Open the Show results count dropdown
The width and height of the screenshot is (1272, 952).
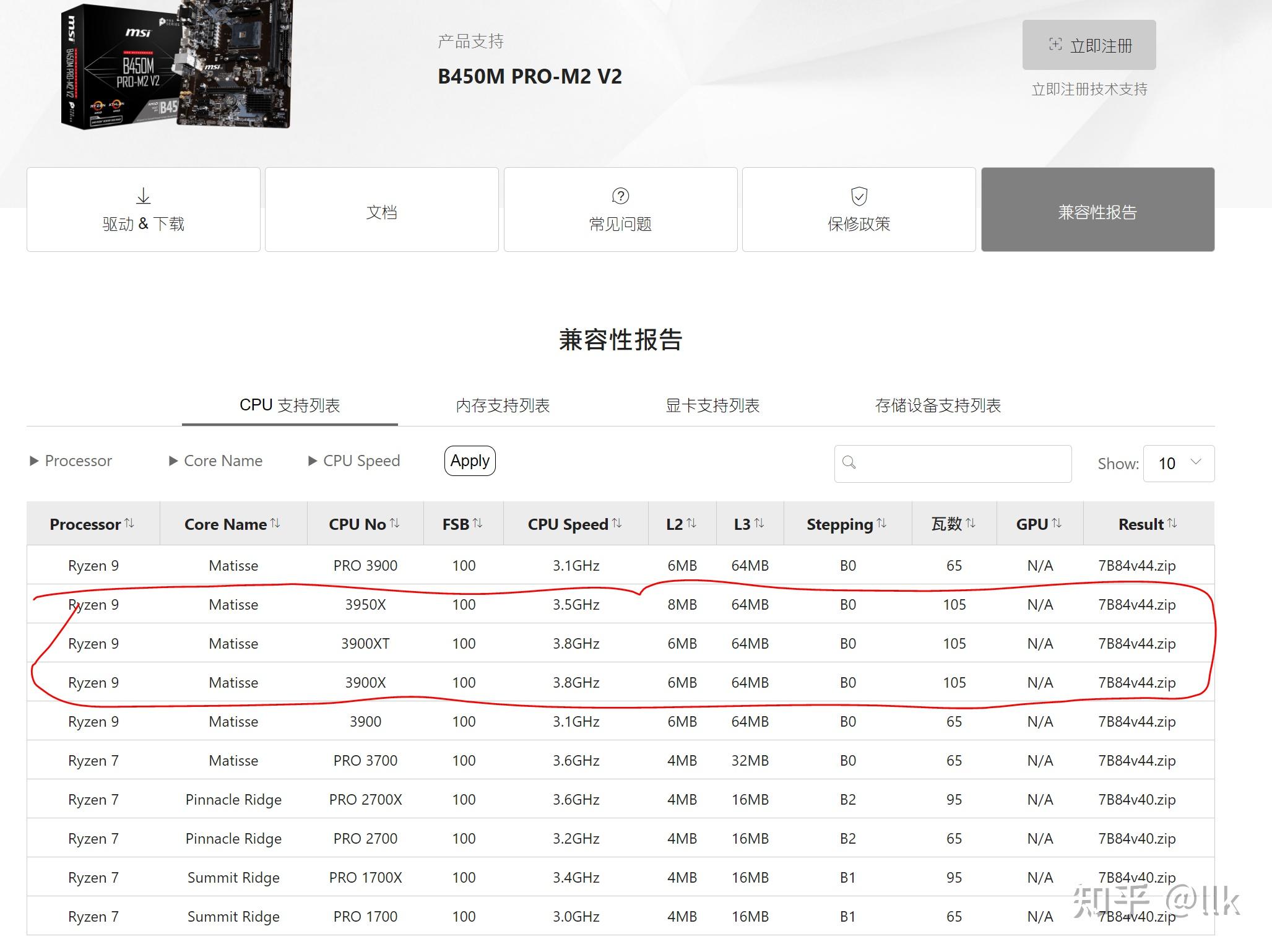[1178, 463]
